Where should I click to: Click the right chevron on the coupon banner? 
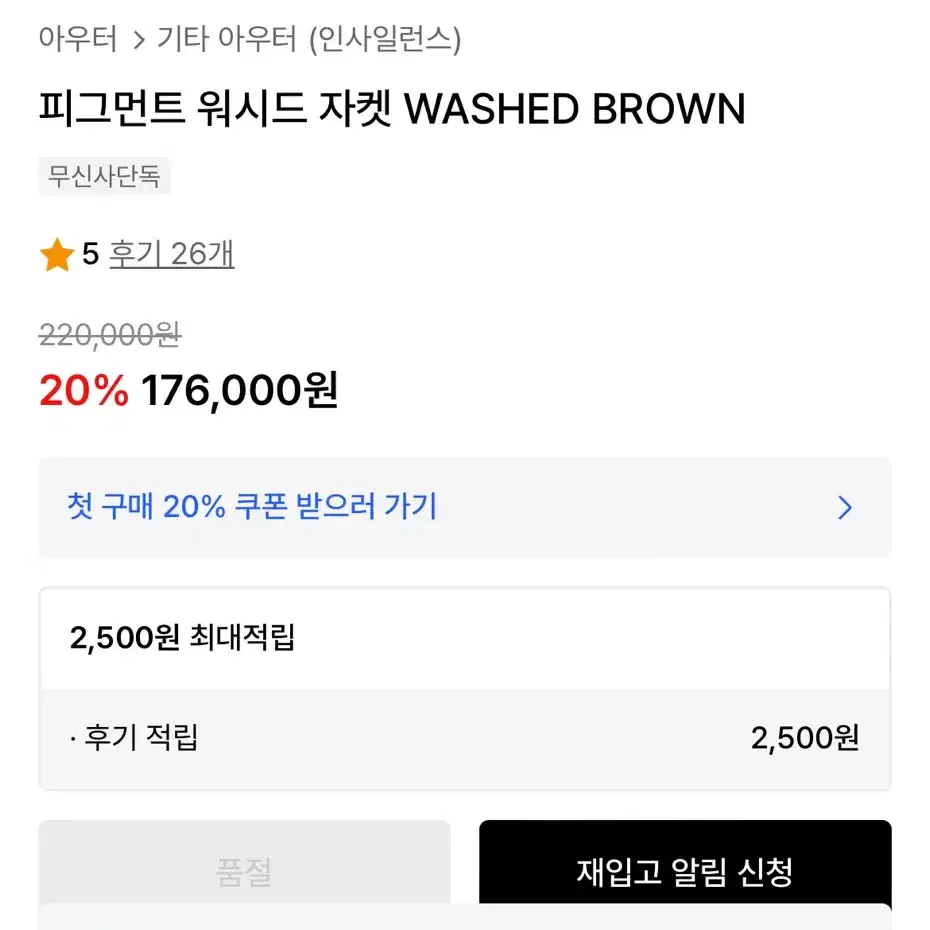[843, 509]
